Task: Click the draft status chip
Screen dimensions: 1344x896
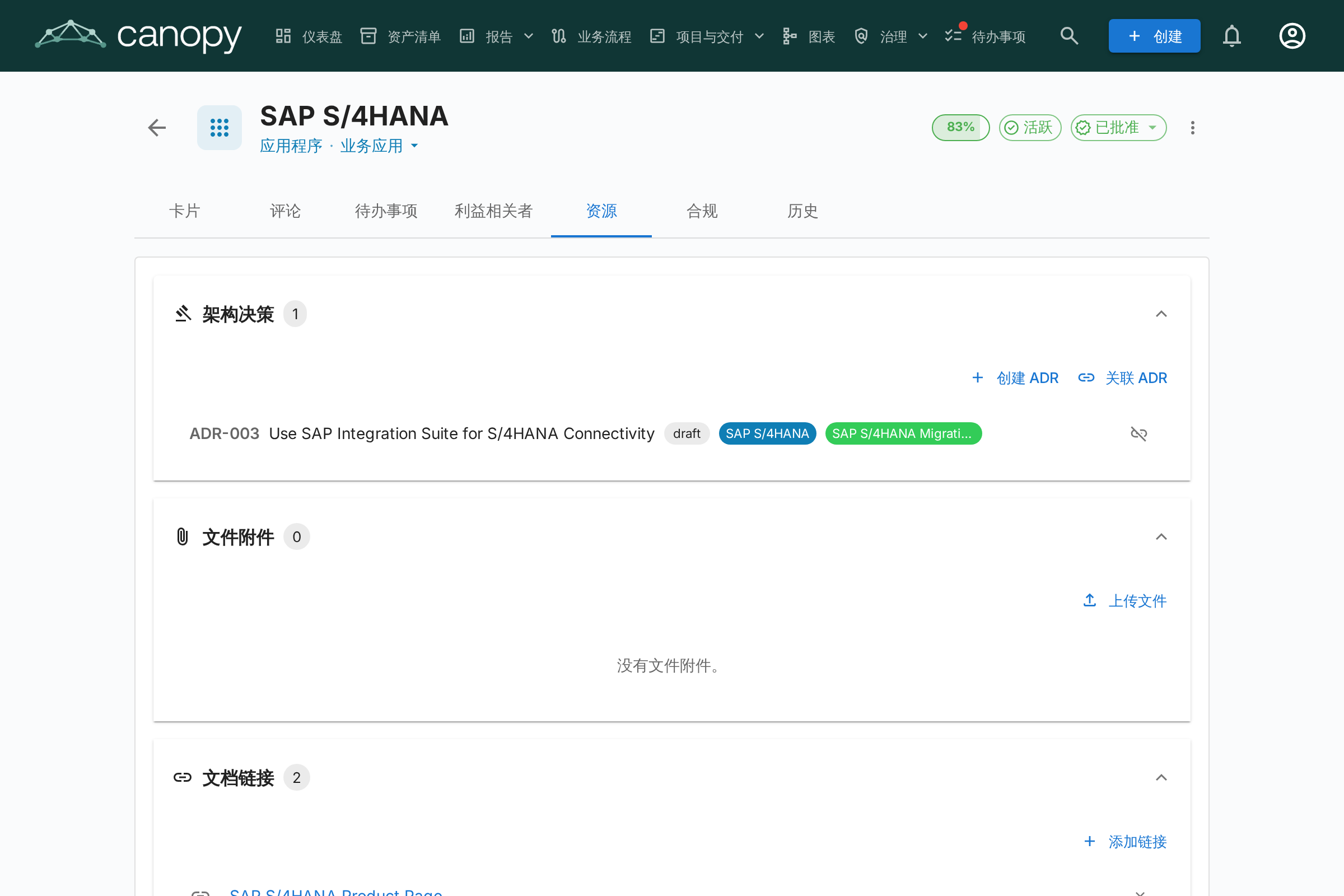Action: click(687, 433)
